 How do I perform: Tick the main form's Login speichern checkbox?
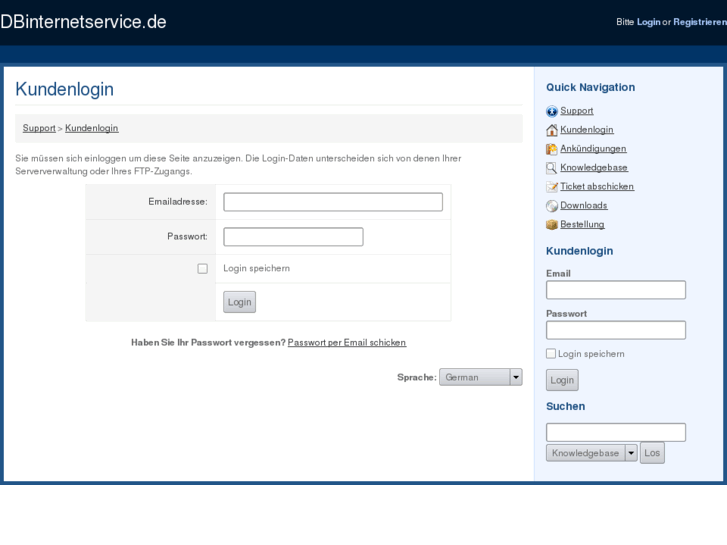(203, 269)
